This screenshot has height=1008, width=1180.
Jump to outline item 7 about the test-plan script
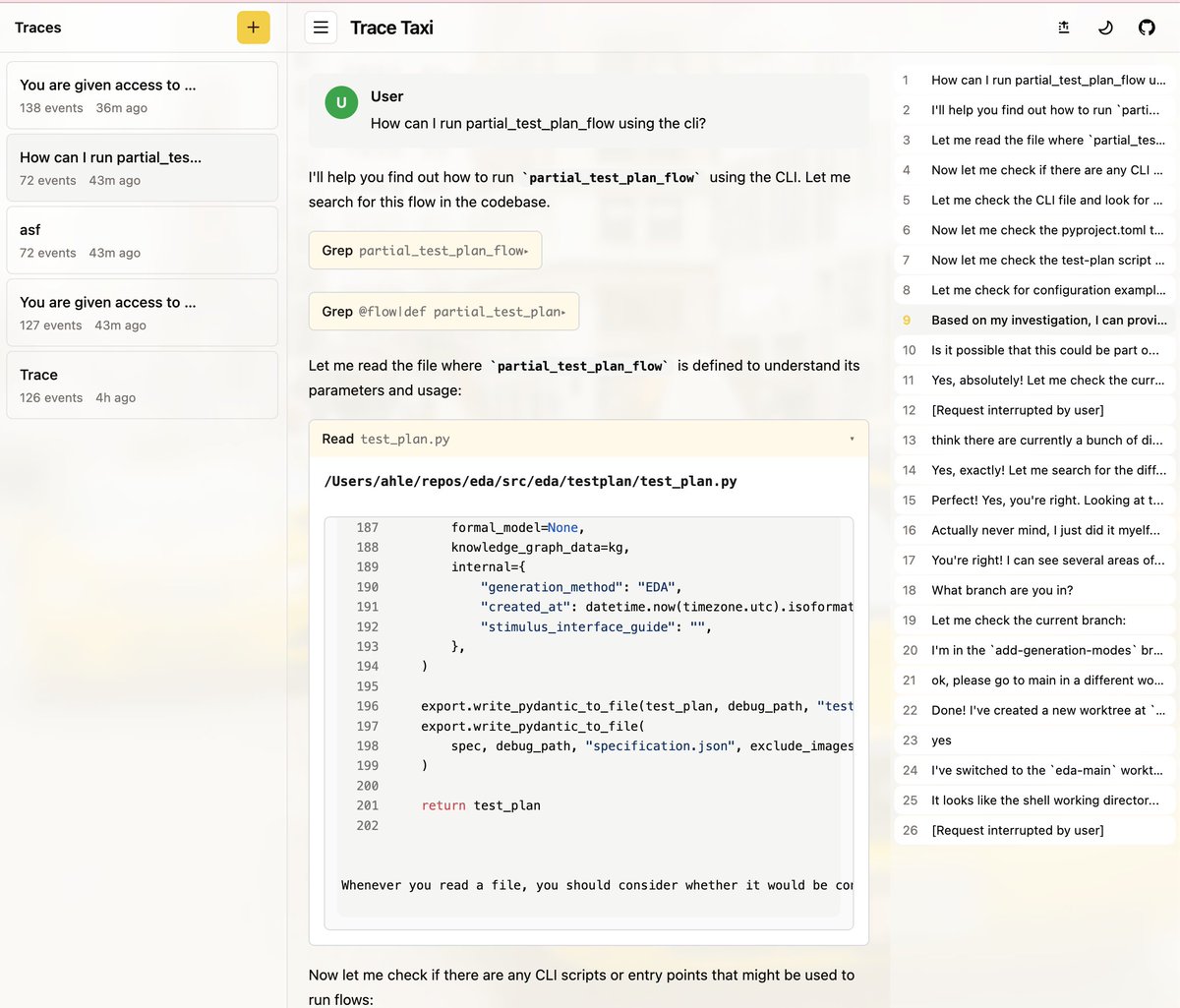tap(1034, 260)
